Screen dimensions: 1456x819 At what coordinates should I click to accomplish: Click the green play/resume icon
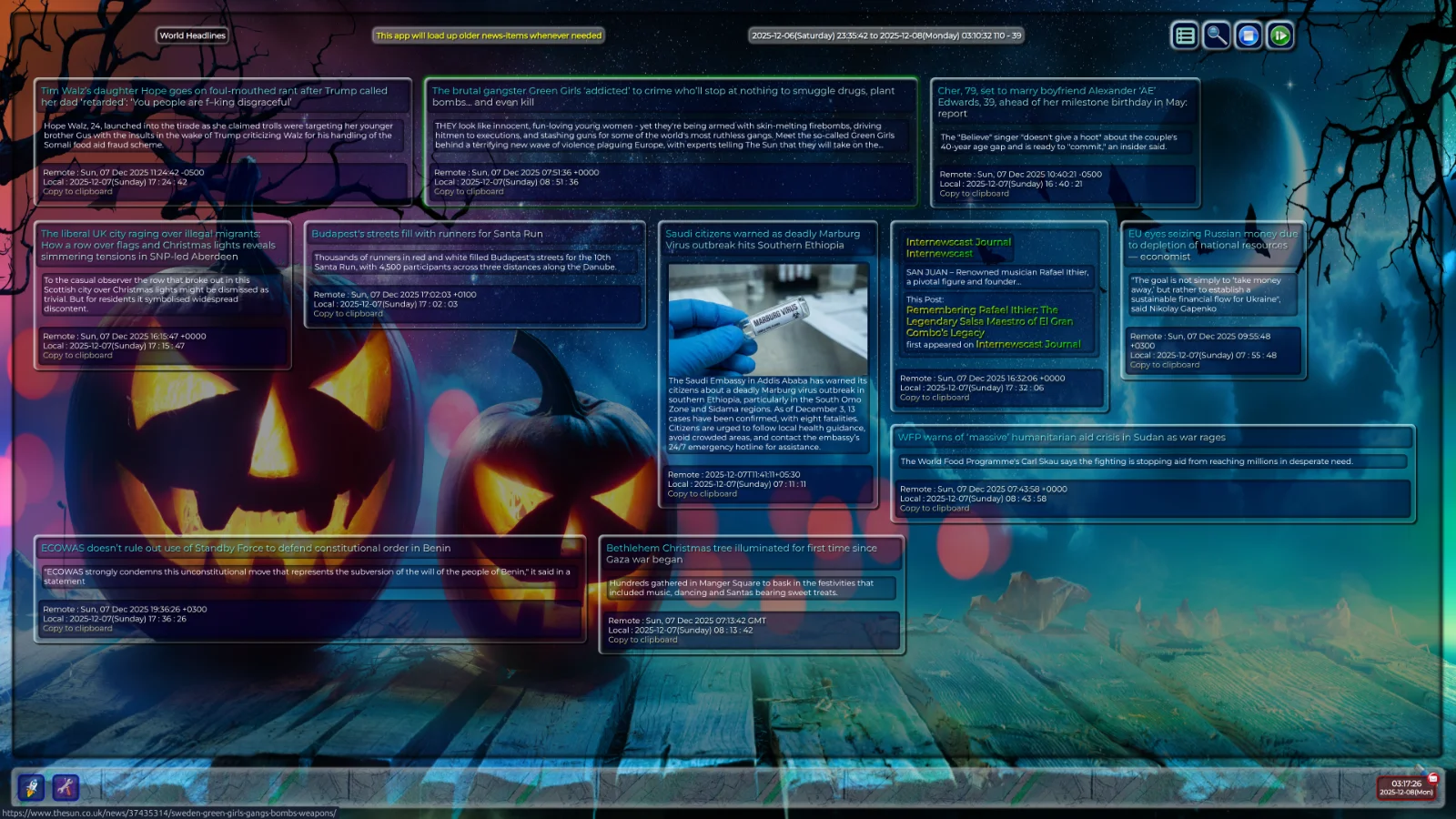click(x=1279, y=35)
